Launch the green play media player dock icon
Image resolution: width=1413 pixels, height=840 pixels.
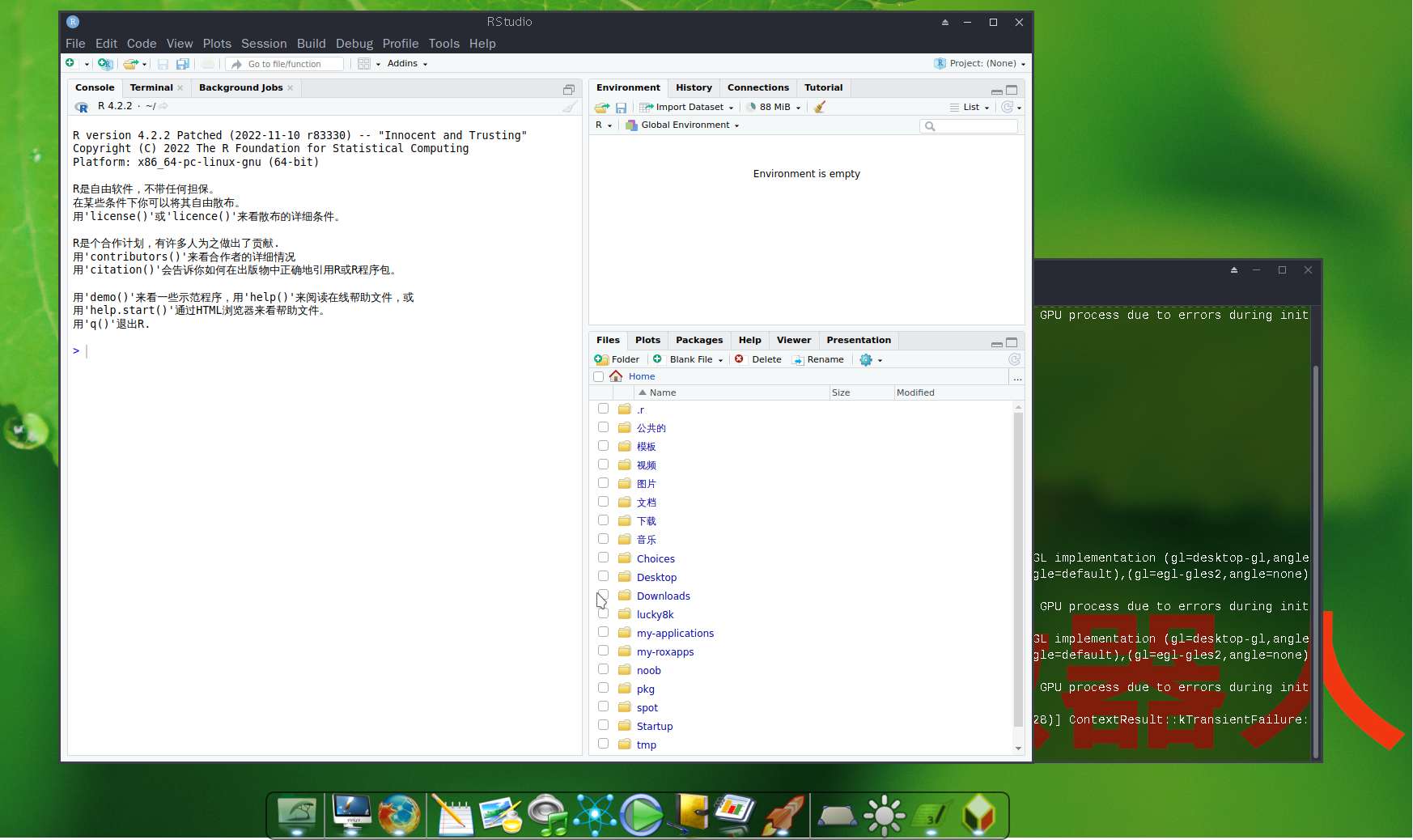(x=642, y=815)
